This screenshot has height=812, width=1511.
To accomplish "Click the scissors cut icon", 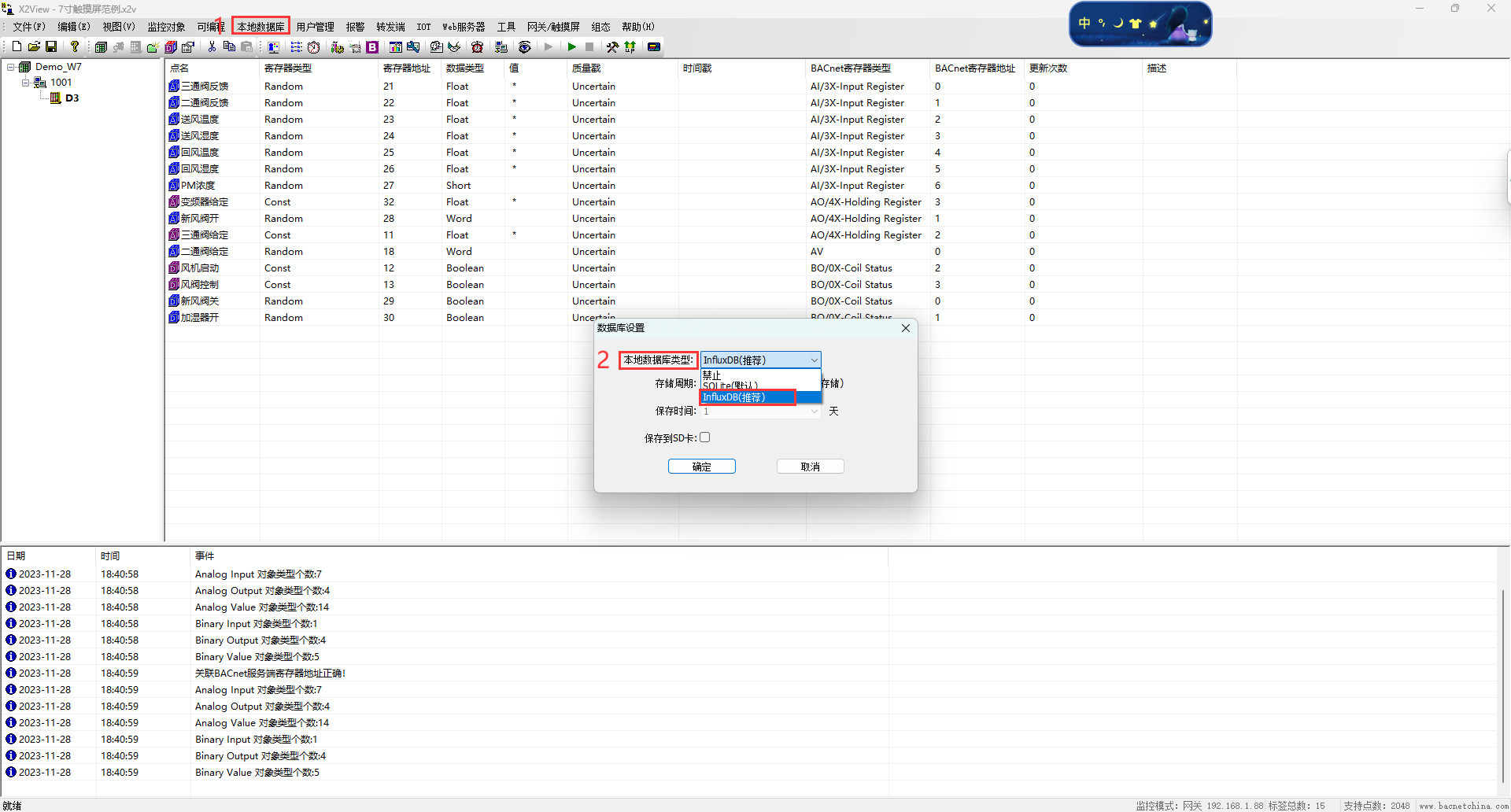I will pyautogui.click(x=212, y=47).
